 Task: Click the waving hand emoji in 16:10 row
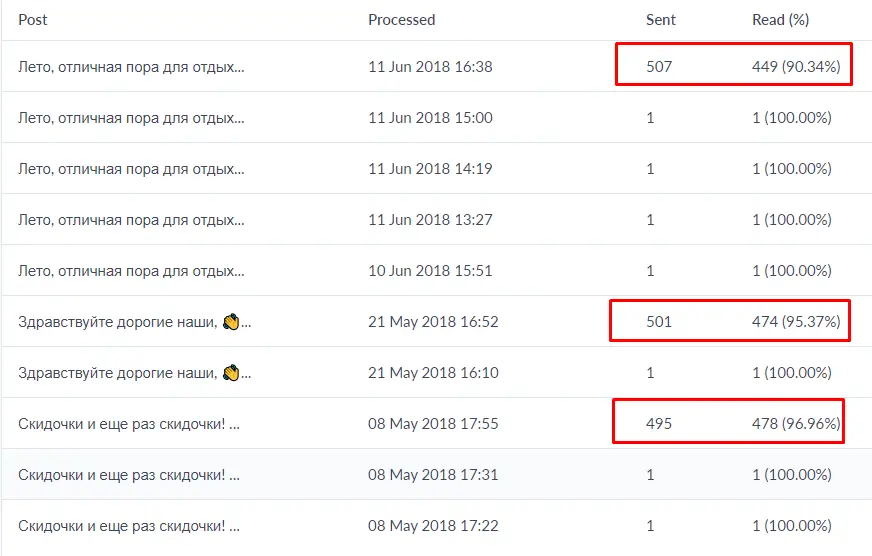point(231,373)
